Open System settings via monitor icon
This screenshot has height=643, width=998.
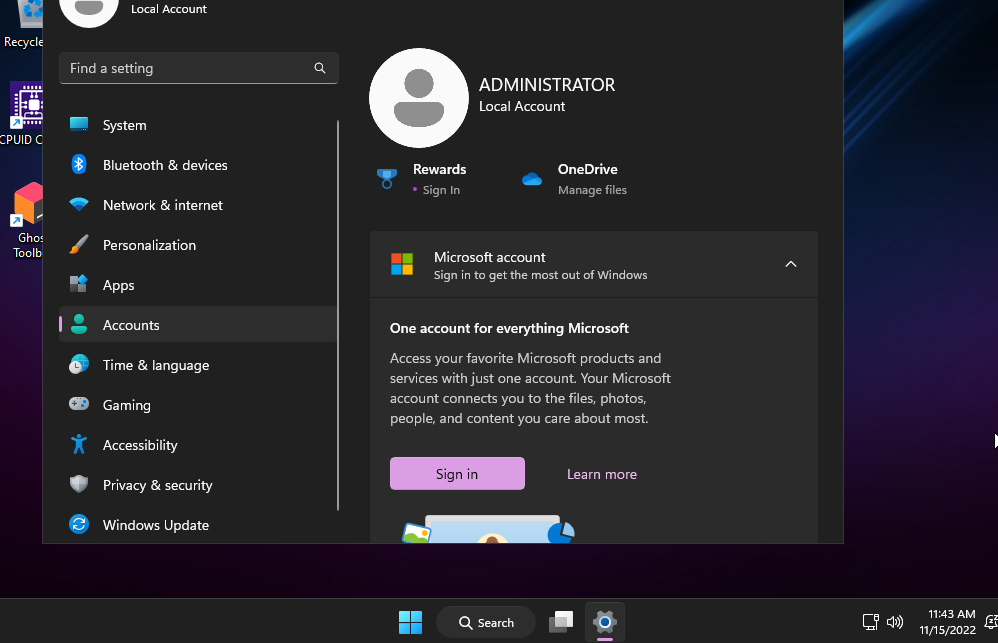point(79,125)
